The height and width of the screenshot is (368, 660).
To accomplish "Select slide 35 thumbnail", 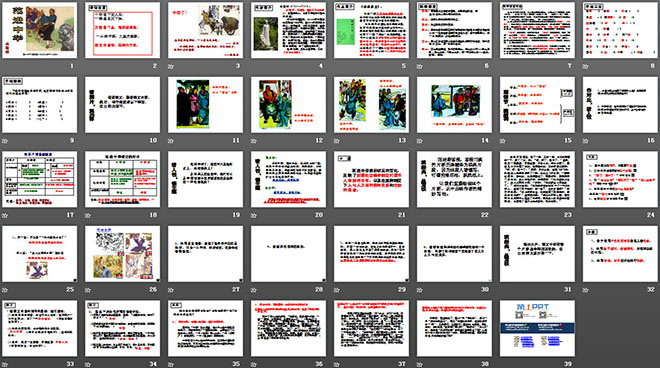I will point(205,328).
